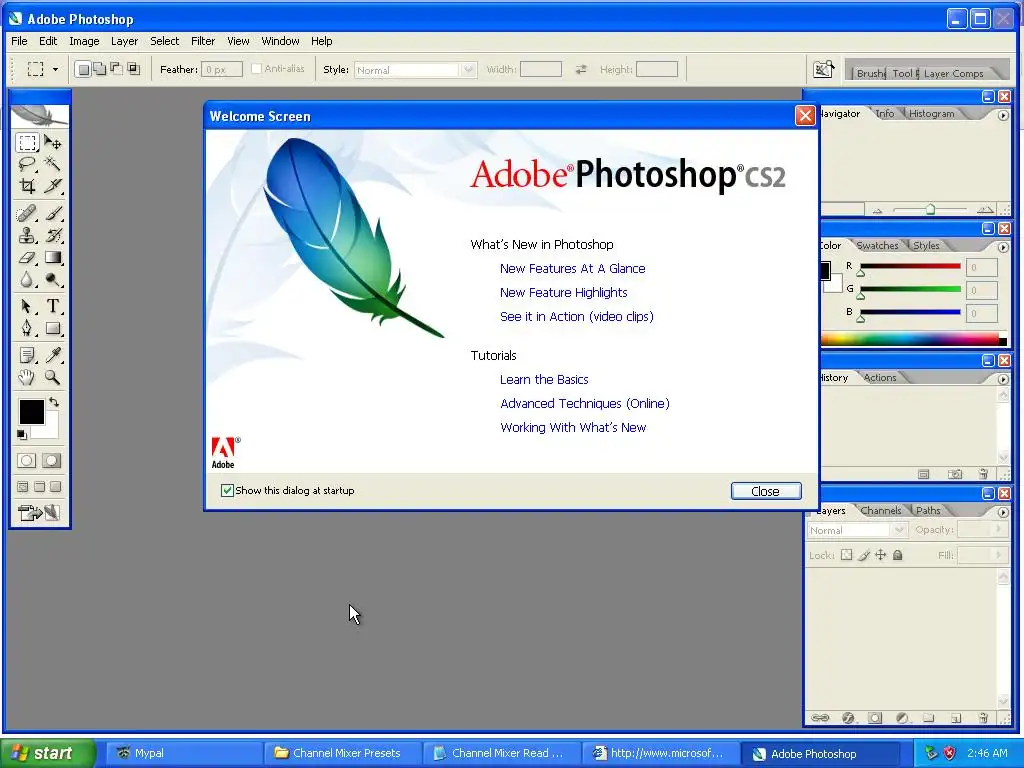The height and width of the screenshot is (768, 1024).
Task: Open Advanced Techniques (Online) link
Action: [585, 404]
